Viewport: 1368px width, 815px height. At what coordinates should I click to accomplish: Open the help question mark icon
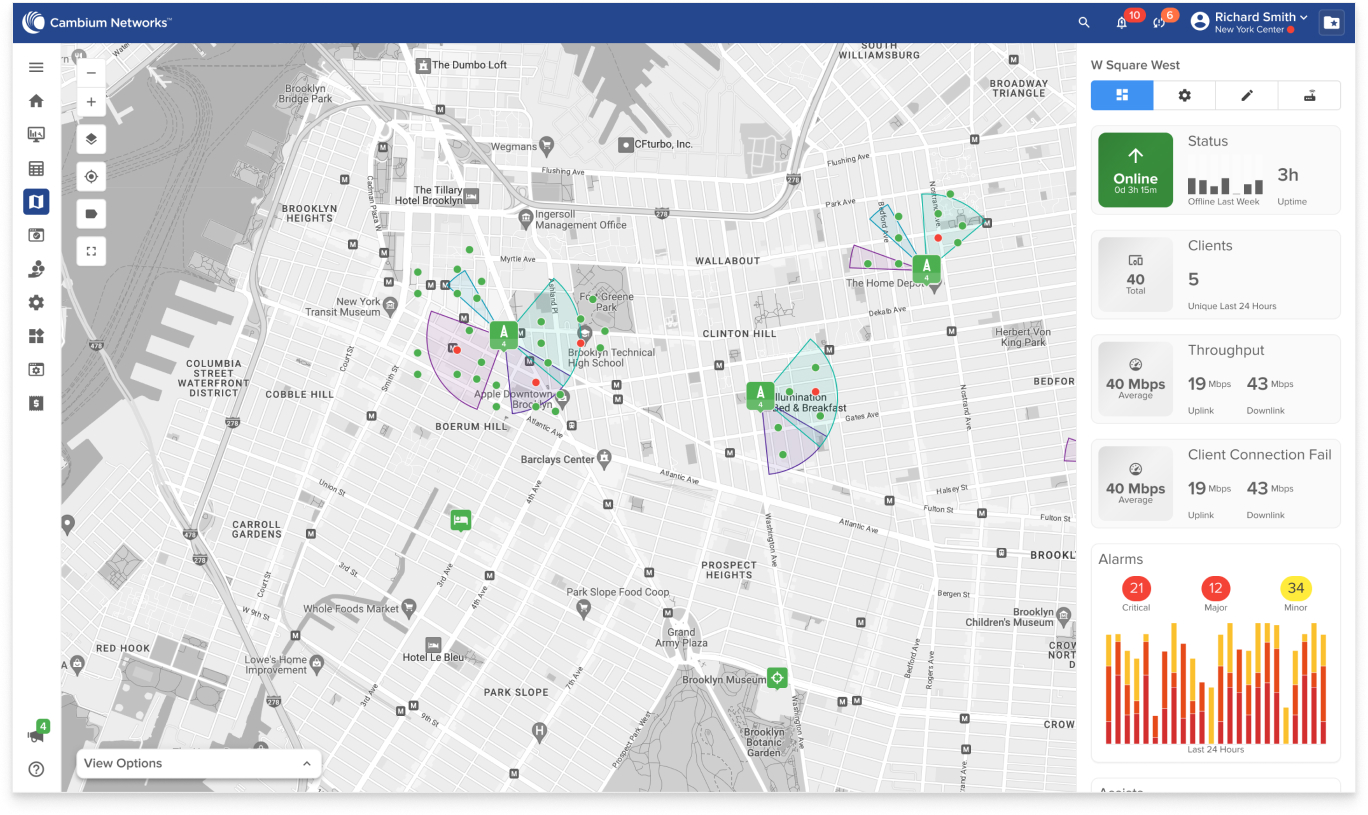36,769
